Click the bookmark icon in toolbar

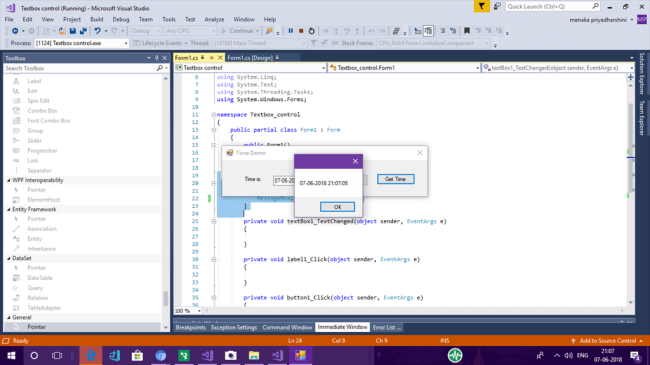[466, 31]
